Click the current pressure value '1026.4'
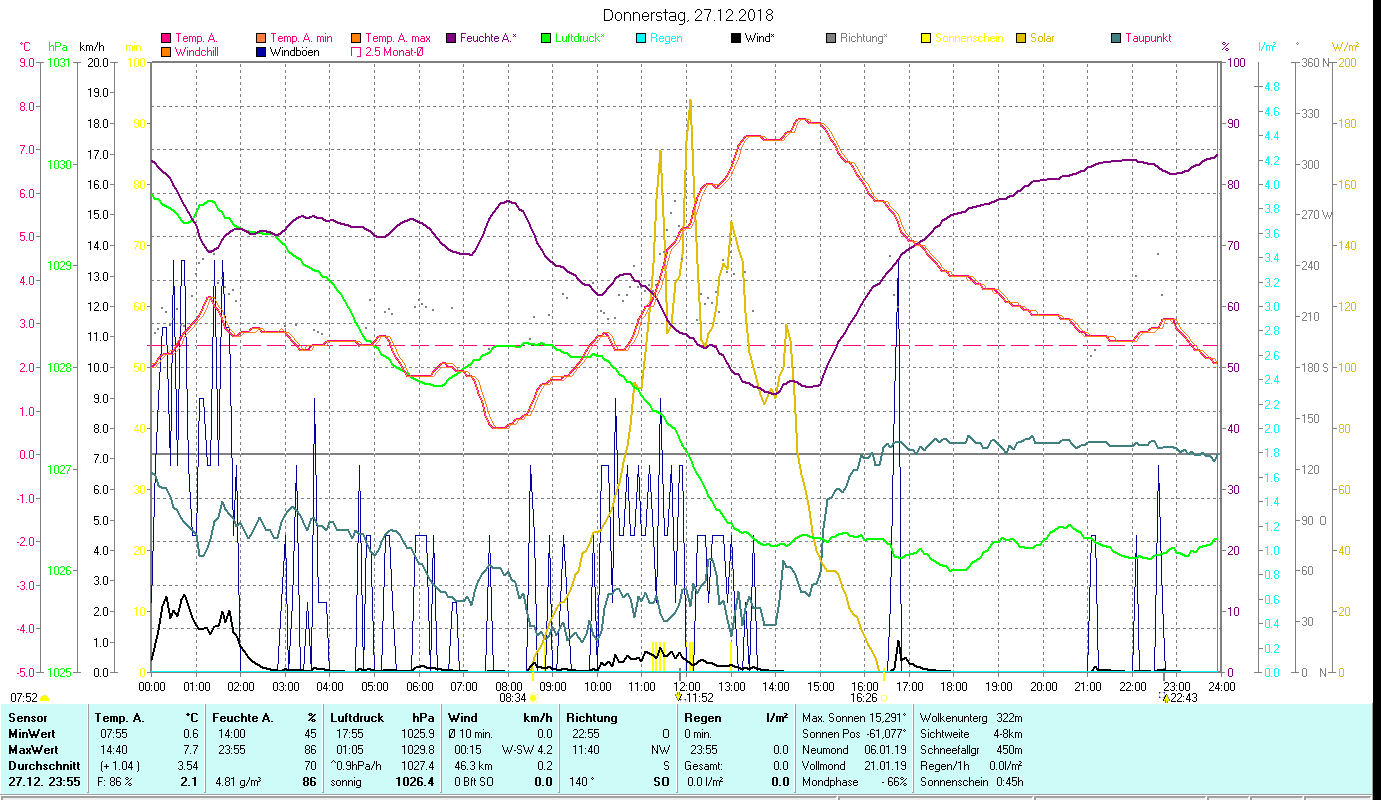The height and width of the screenshot is (800, 1381). coord(415,782)
